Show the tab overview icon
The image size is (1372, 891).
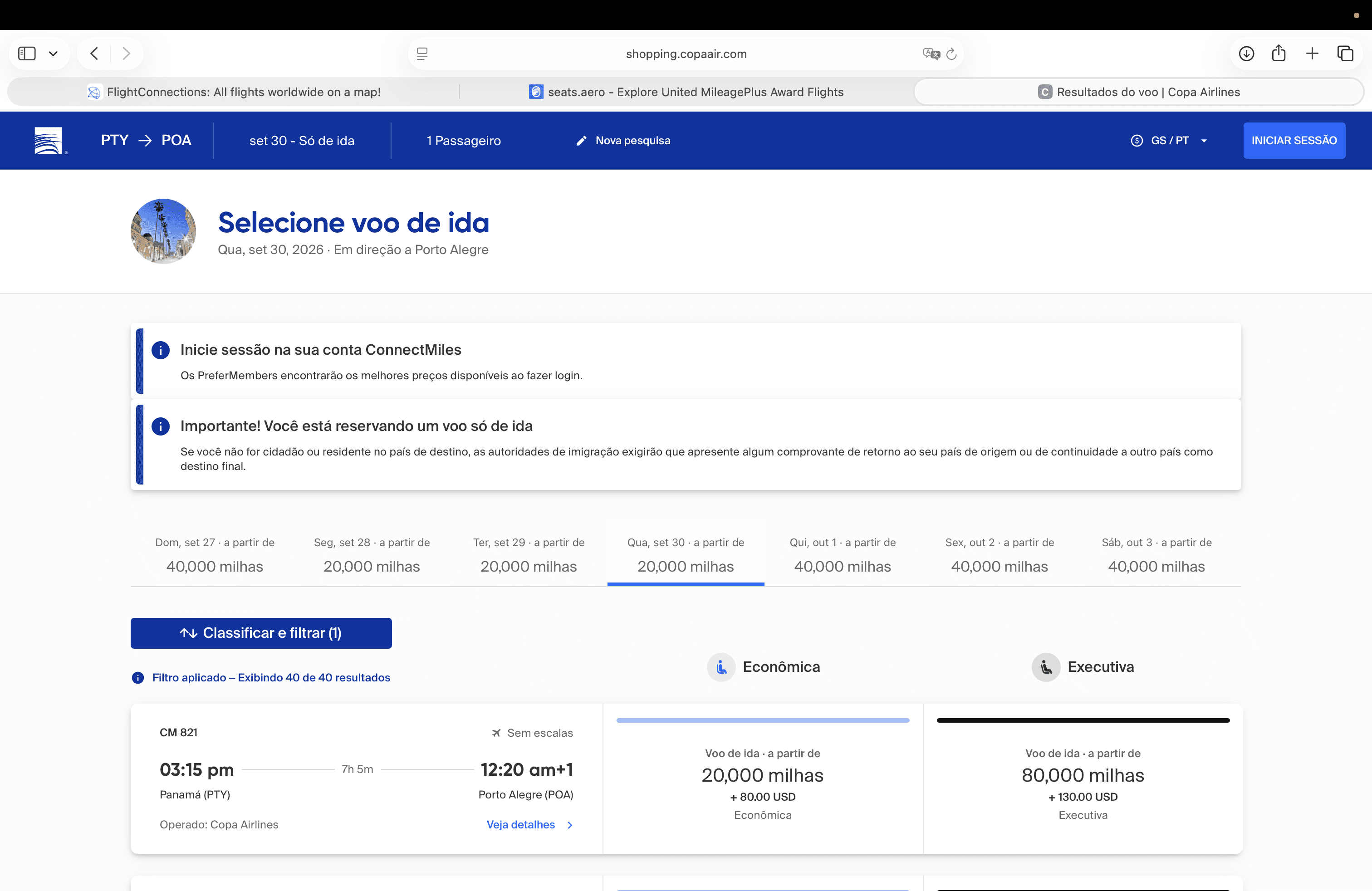coord(1346,54)
